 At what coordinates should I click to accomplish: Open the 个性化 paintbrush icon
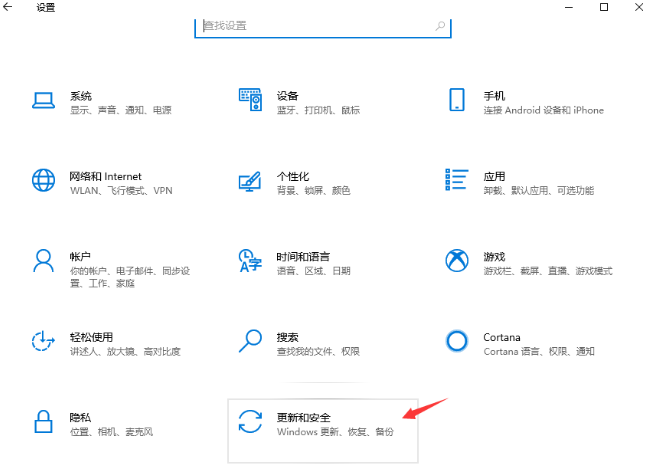coord(250,181)
